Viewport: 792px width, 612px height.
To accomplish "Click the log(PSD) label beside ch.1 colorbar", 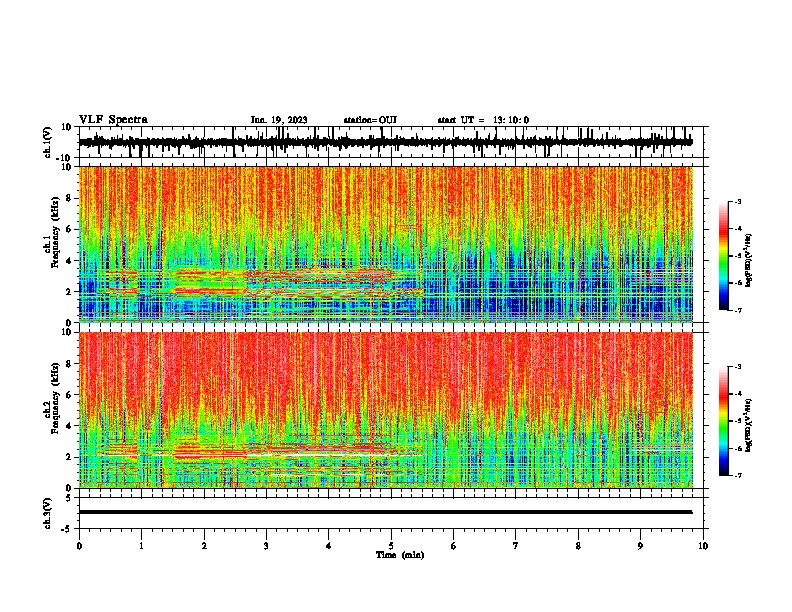I will (749, 261).
